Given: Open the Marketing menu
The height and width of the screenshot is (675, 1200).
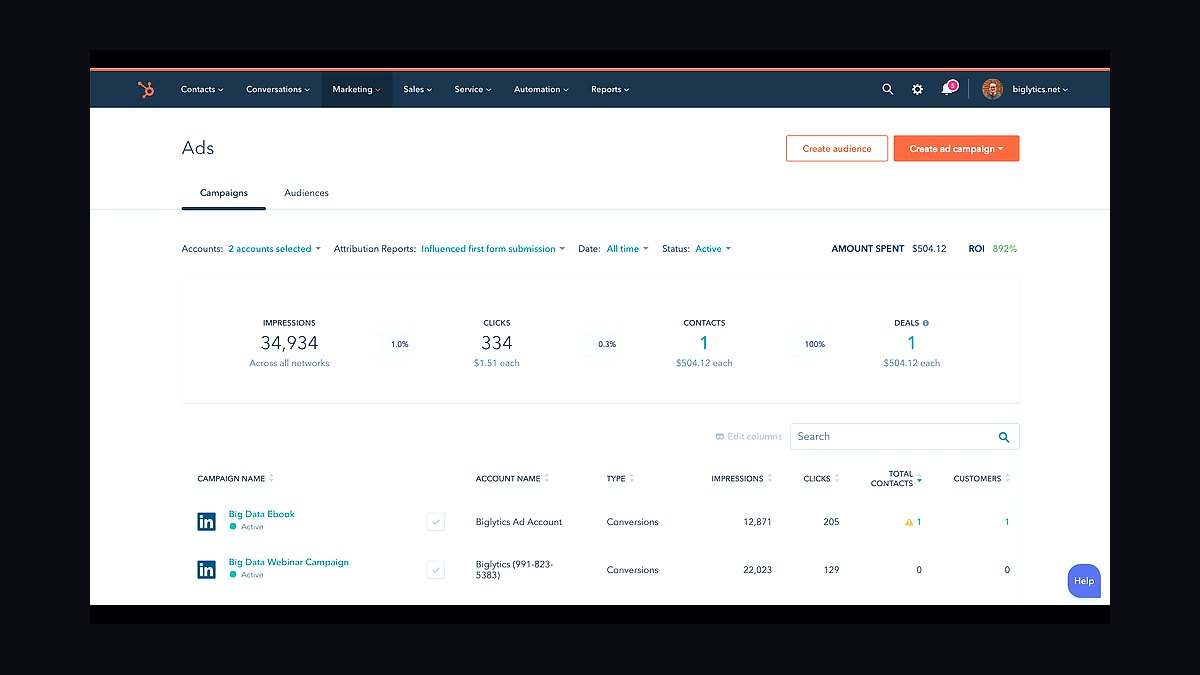Looking at the screenshot, I should click(357, 89).
